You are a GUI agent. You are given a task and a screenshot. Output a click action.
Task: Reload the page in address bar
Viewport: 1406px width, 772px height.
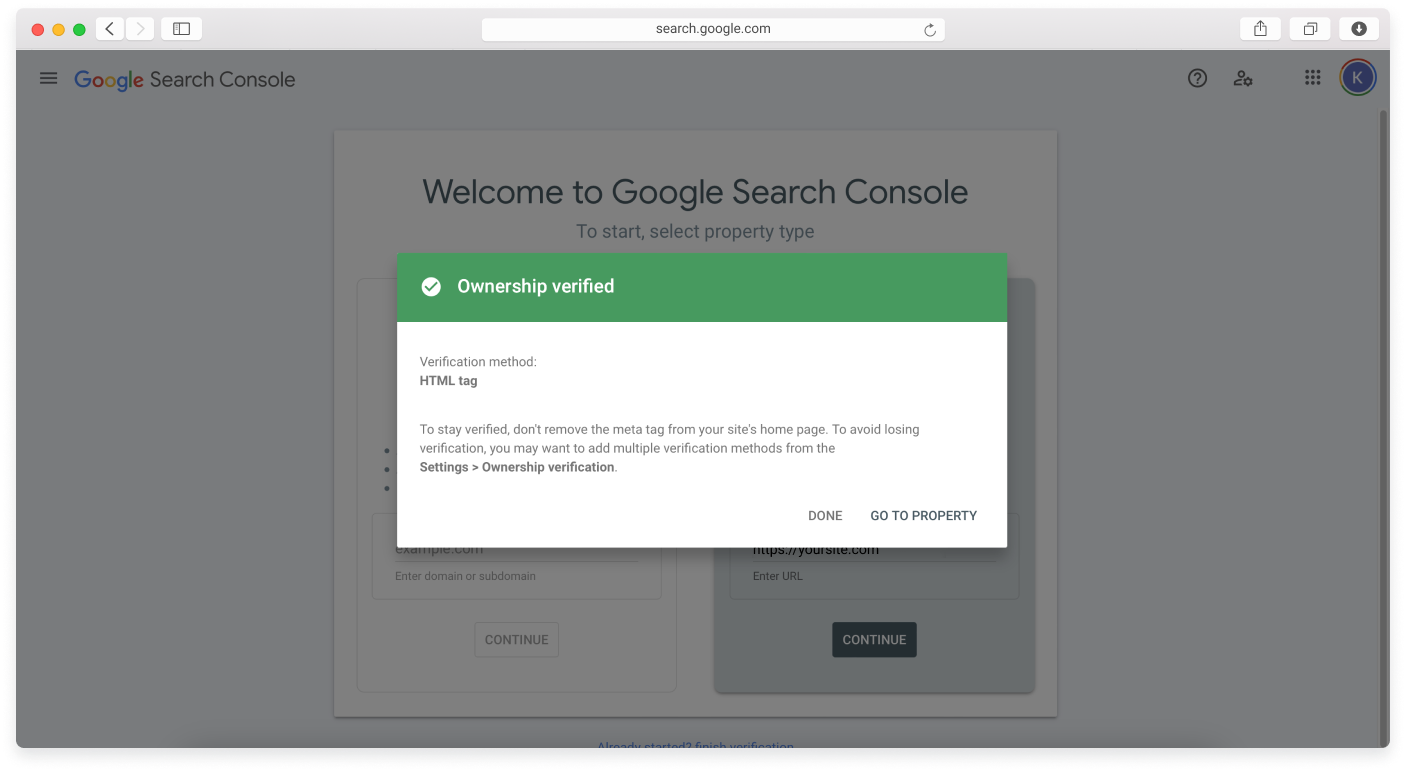pyautogui.click(x=930, y=30)
